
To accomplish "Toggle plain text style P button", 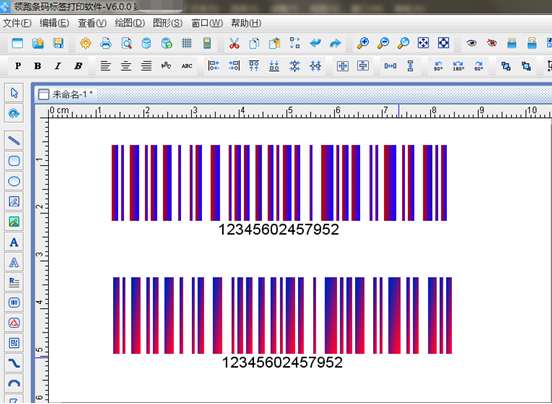I will tap(18, 66).
